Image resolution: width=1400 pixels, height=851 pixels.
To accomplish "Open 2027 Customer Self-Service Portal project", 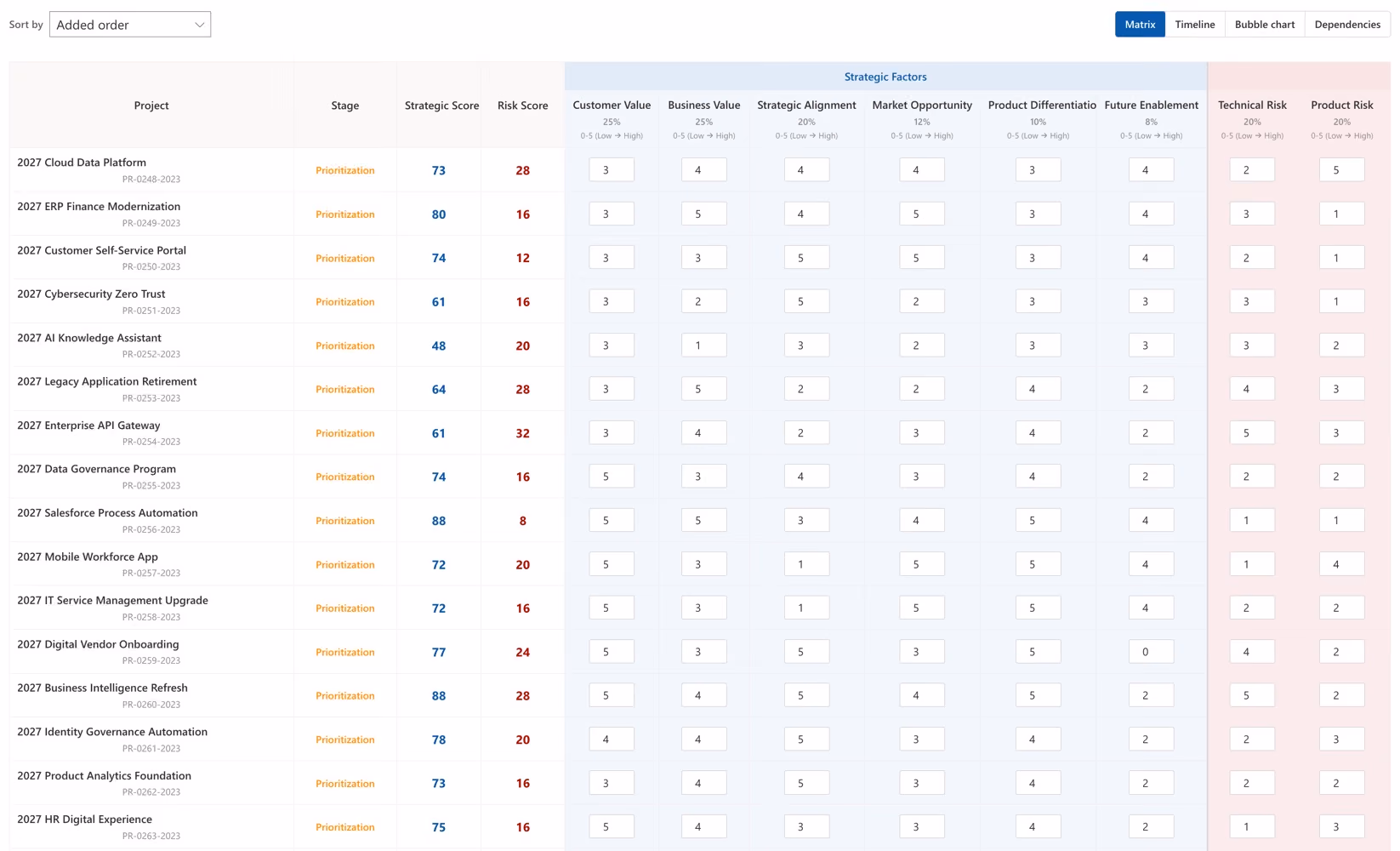I will click(x=101, y=250).
